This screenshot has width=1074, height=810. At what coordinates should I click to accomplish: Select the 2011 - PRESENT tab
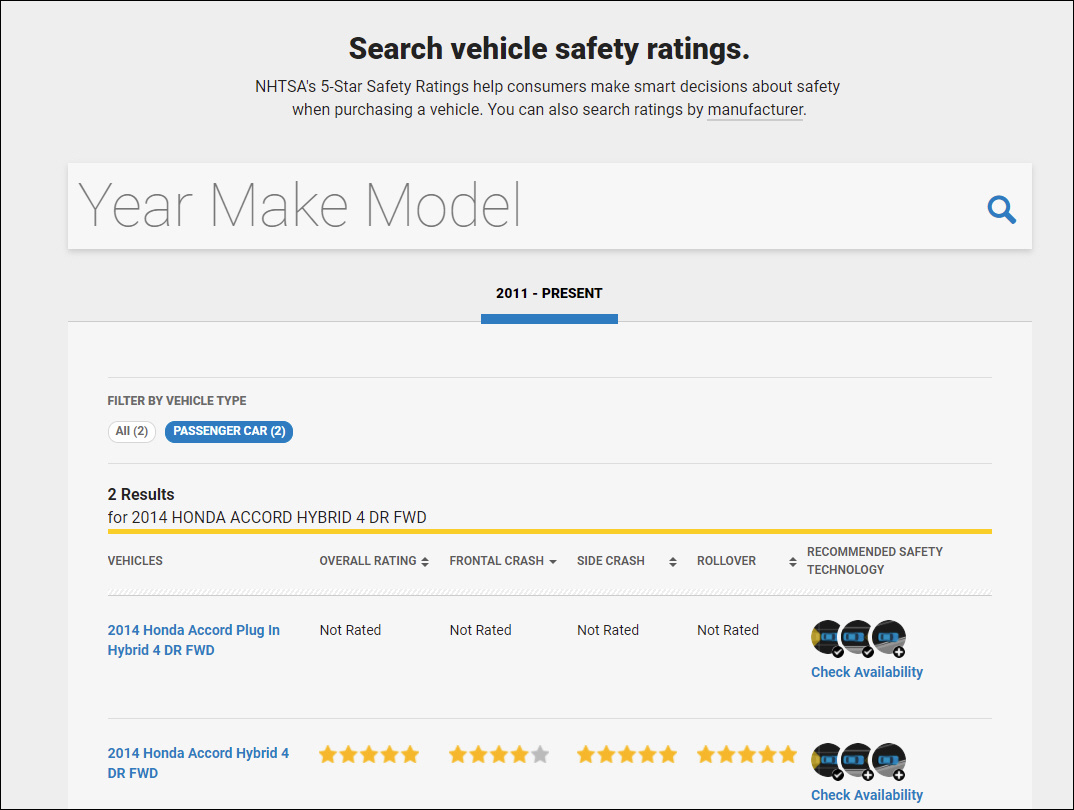[549, 294]
